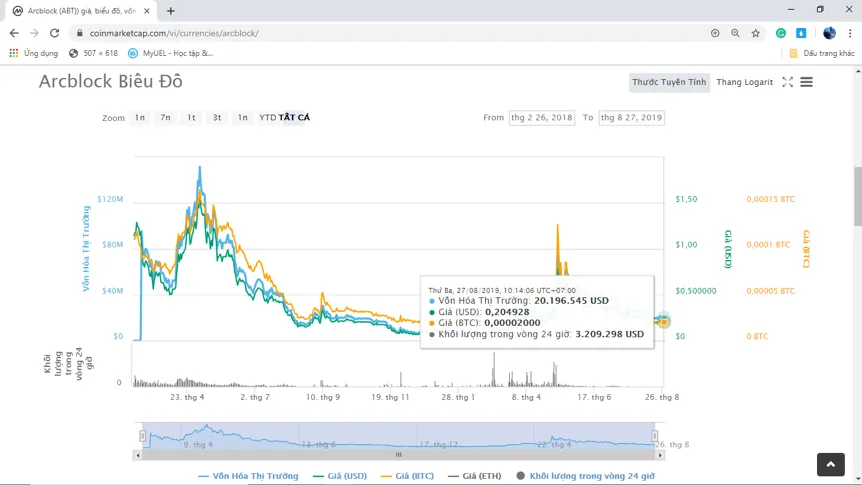Click the 0,00015 BTC axis label
The height and width of the screenshot is (485, 862).
[x=770, y=199]
